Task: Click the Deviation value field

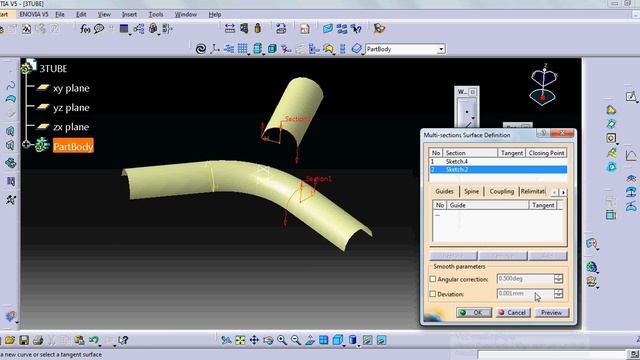Action: click(x=525, y=293)
